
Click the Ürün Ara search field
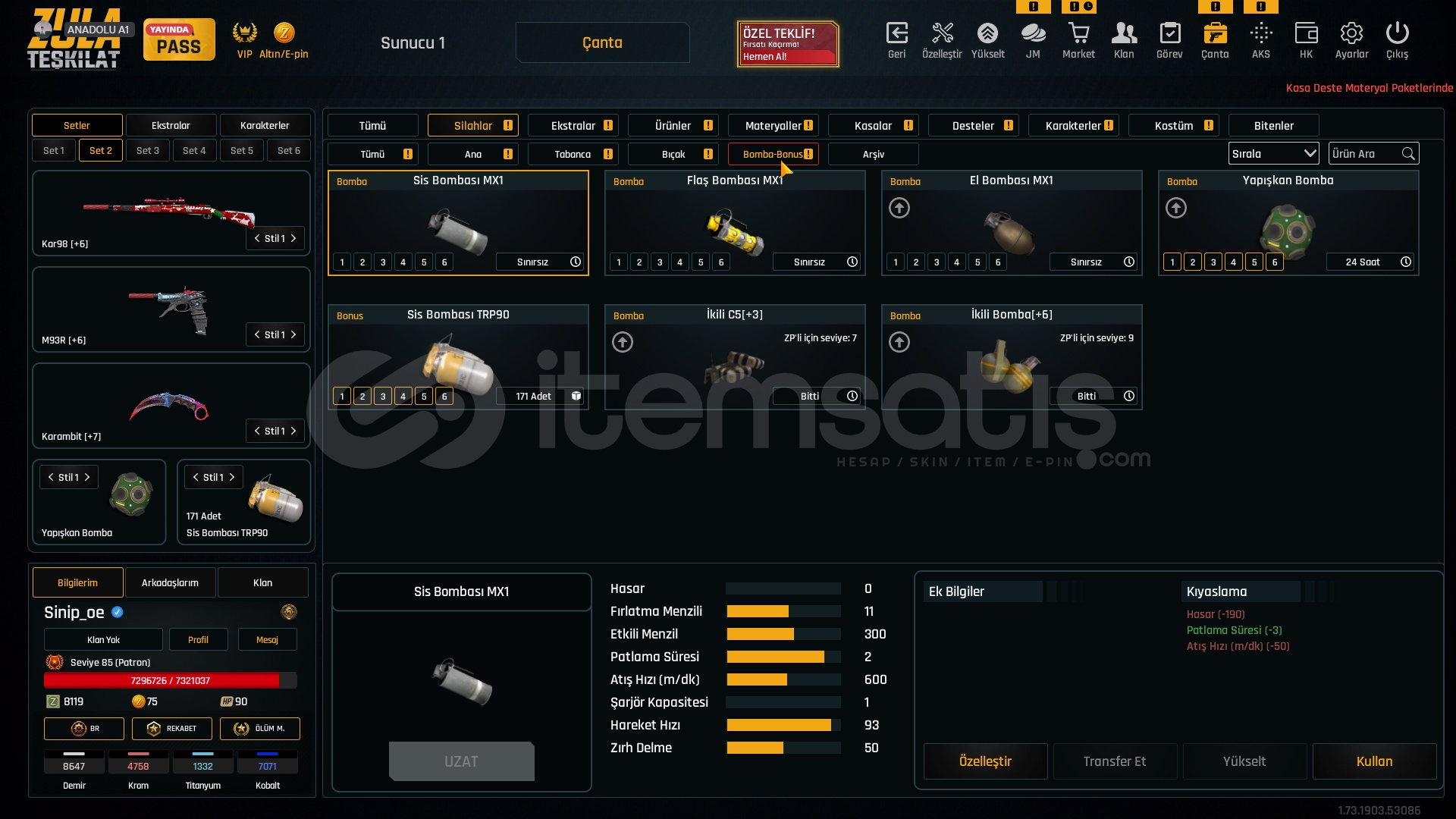[x=1365, y=154]
